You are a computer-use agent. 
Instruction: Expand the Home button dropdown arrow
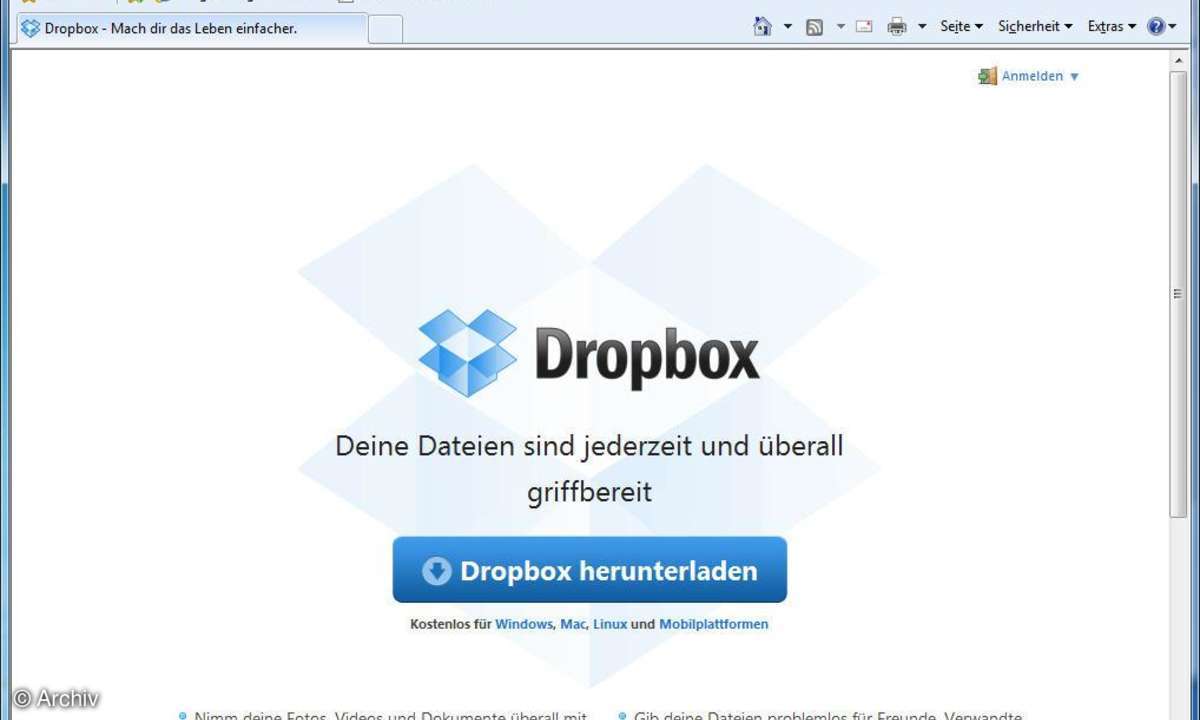pos(787,27)
